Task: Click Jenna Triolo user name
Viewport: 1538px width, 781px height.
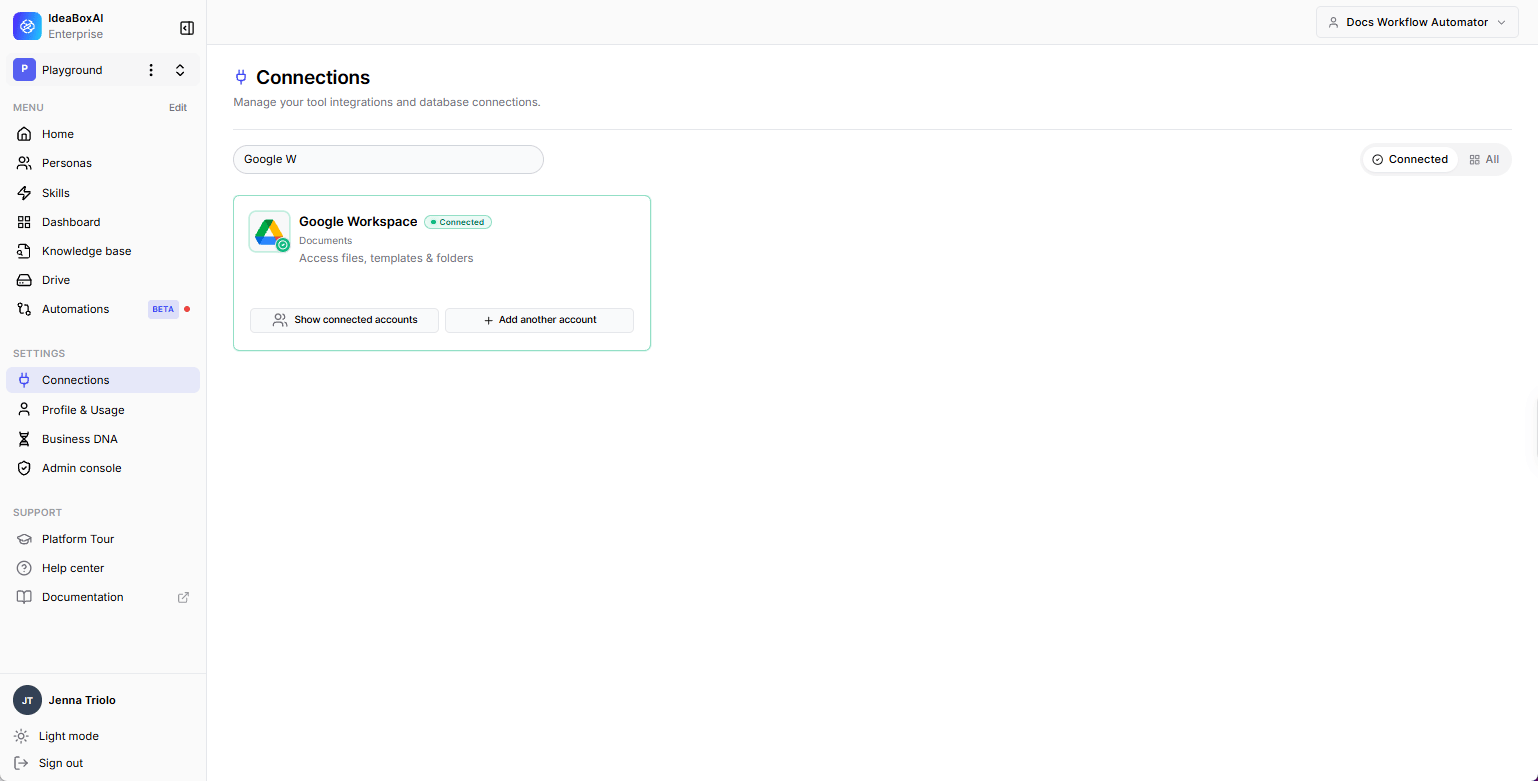Action: [82, 700]
